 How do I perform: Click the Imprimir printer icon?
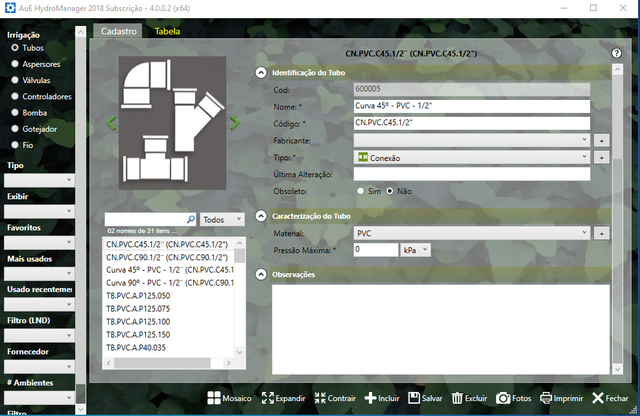tap(546, 398)
